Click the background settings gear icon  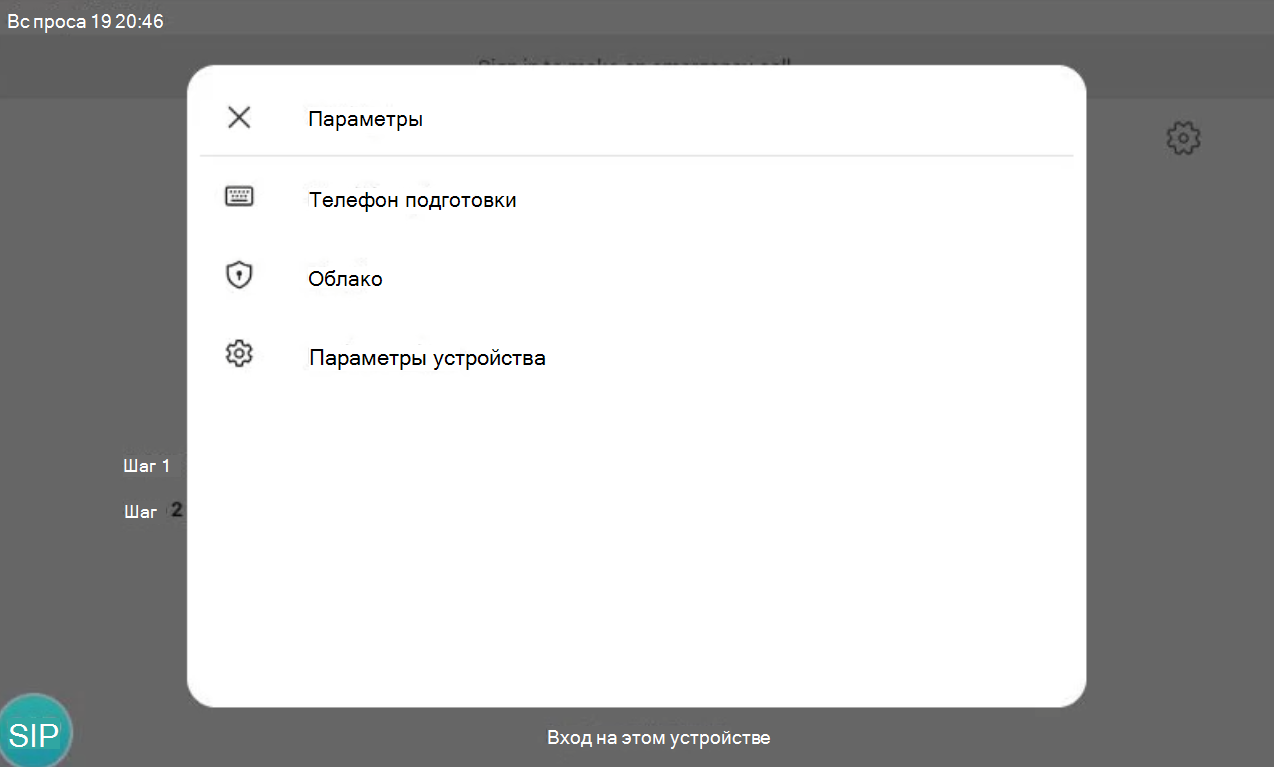1183,138
